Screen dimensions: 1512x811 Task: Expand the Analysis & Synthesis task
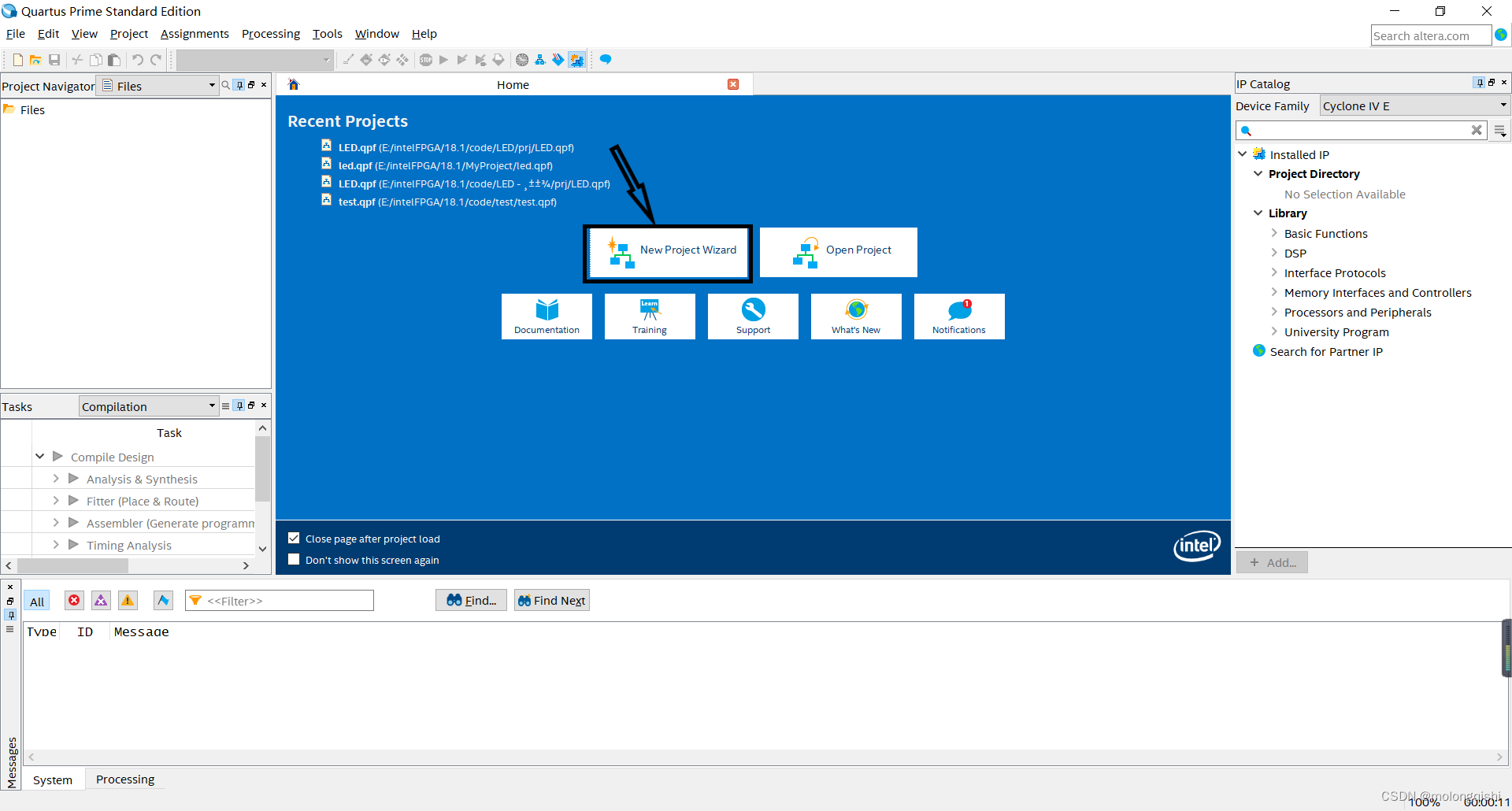56,479
